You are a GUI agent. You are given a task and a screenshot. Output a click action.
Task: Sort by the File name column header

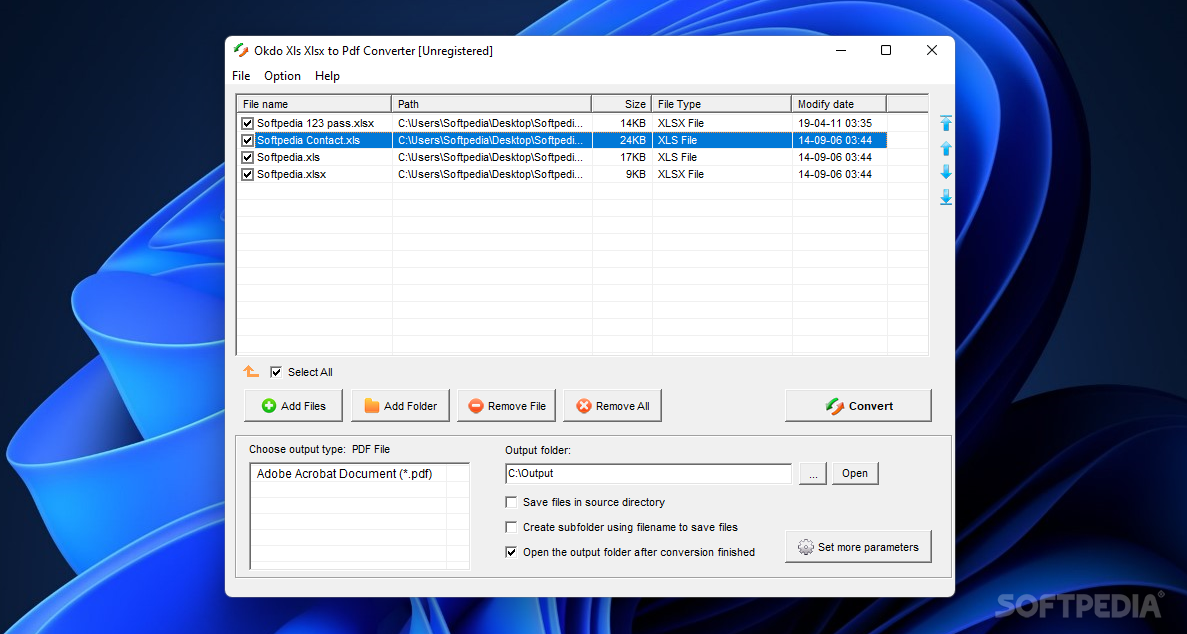[314, 104]
